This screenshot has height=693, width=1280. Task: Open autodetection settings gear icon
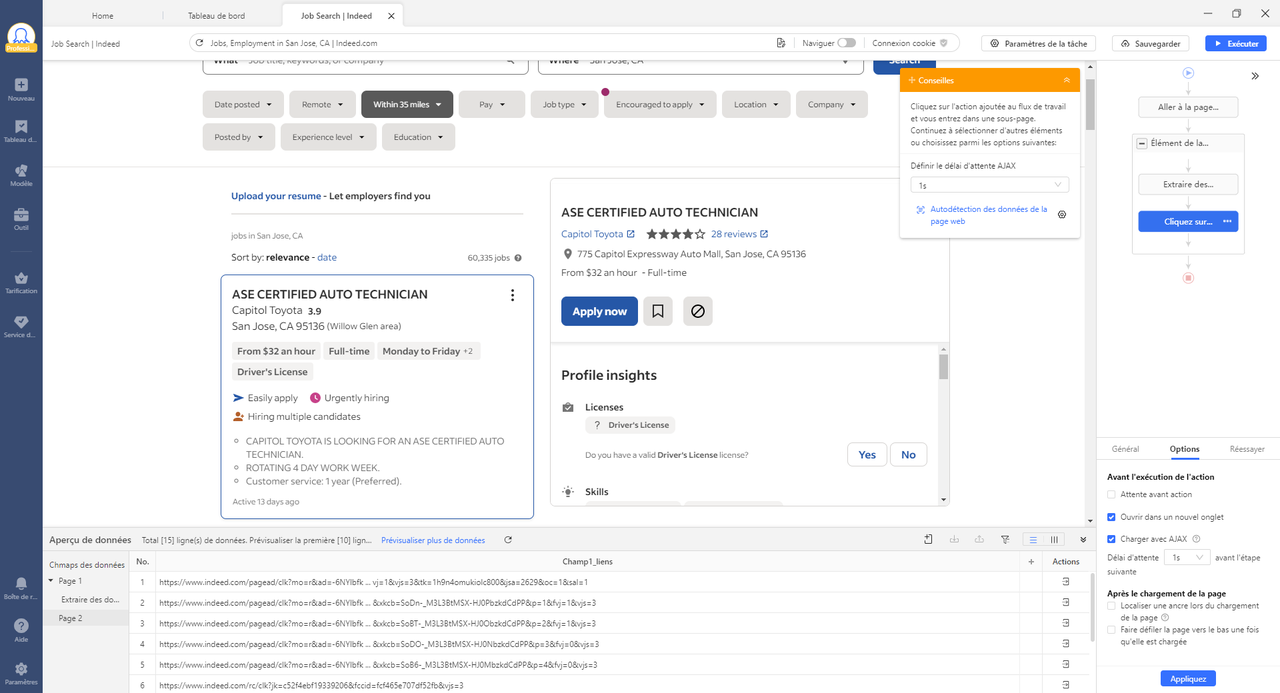point(1062,214)
